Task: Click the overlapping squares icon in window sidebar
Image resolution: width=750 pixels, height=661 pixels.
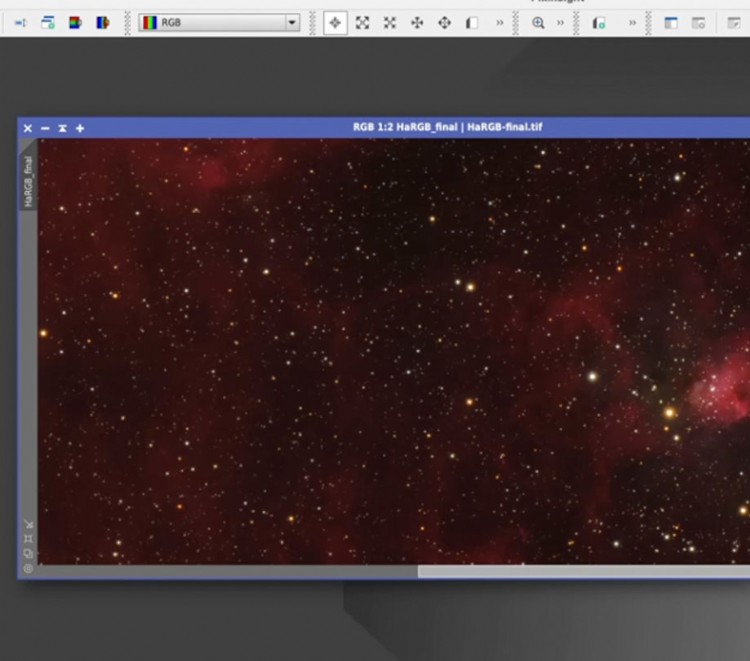Action: click(x=28, y=554)
